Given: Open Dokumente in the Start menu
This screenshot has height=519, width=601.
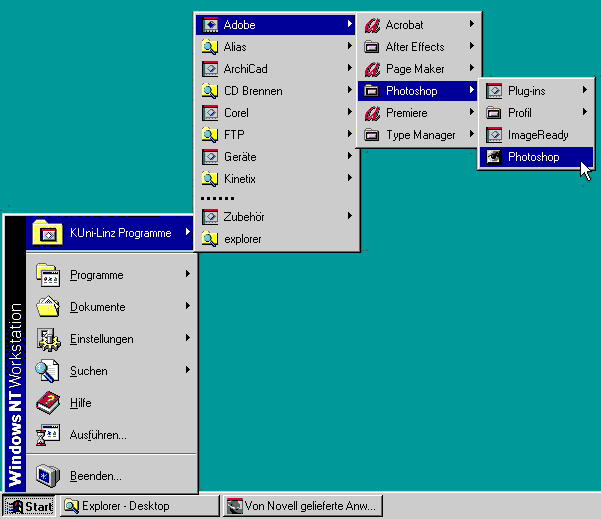Looking at the screenshot, I should pos(112,307).
